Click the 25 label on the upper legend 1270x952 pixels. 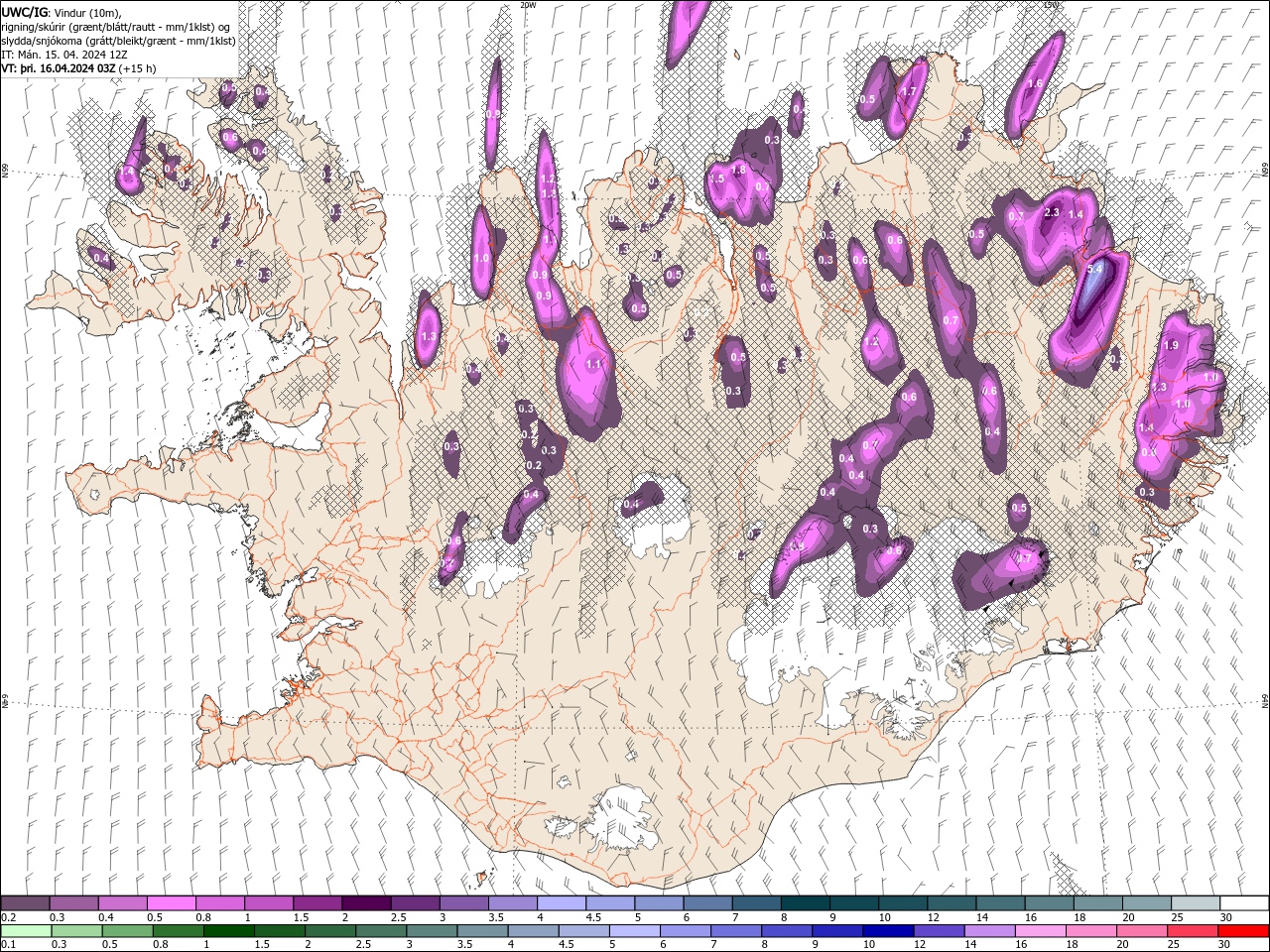pos(1178,917)
